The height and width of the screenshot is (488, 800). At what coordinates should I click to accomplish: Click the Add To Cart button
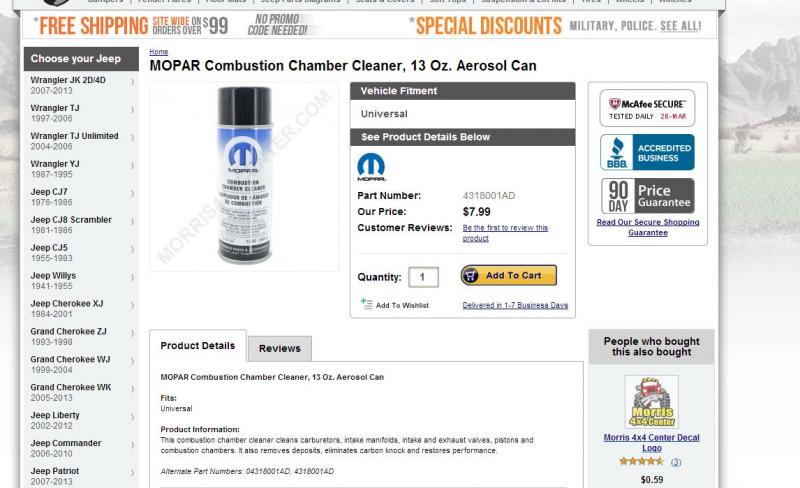(x=509, y=275)
